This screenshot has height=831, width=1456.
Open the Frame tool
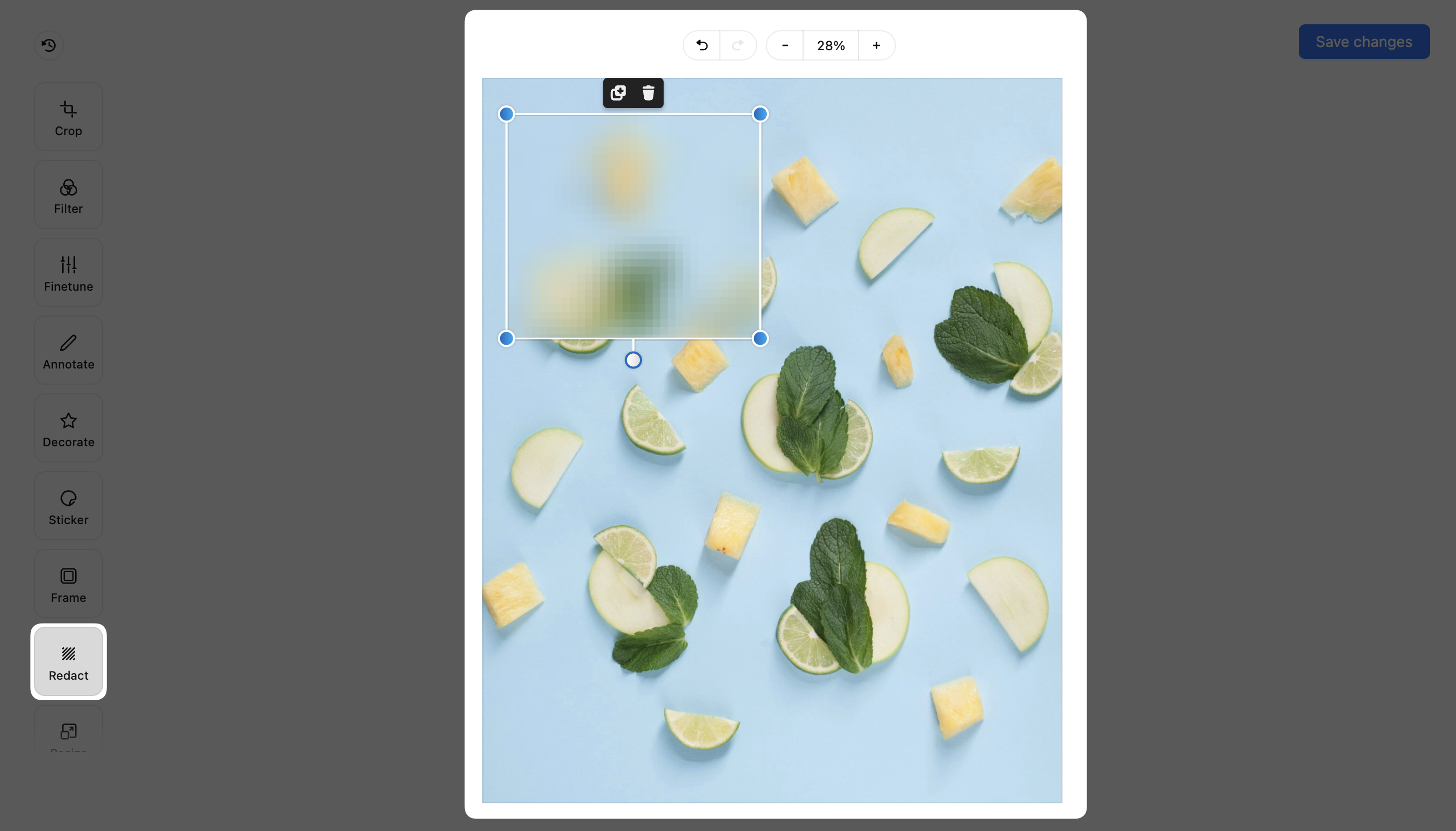[x=69, y=584]
